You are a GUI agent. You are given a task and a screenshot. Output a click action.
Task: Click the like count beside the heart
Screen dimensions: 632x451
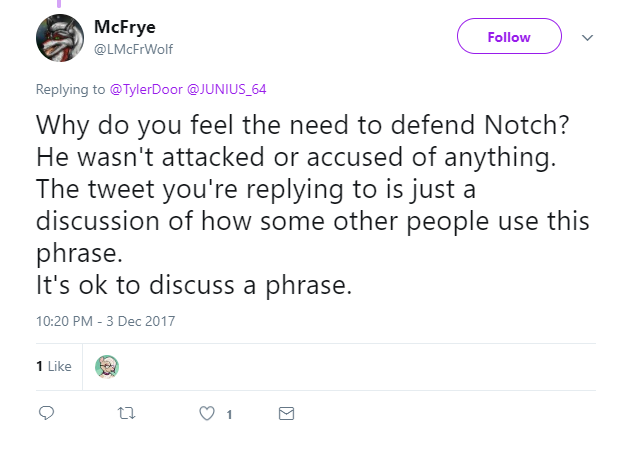[229, 414]
